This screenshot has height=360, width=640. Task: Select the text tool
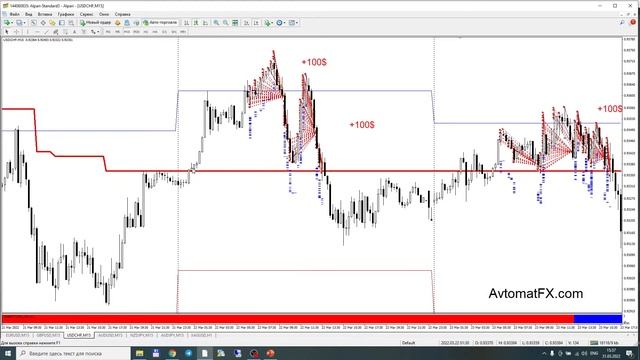(74, 31)
